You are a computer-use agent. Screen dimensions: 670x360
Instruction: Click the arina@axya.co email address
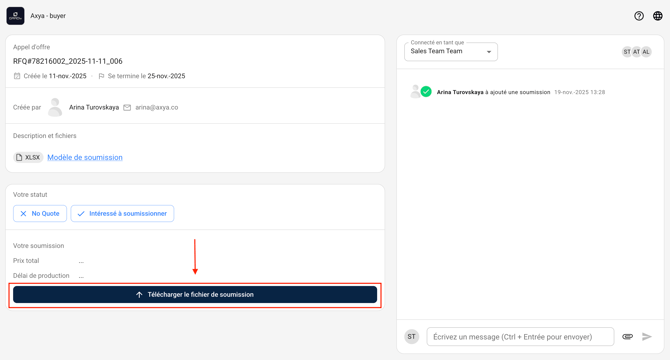157,108
